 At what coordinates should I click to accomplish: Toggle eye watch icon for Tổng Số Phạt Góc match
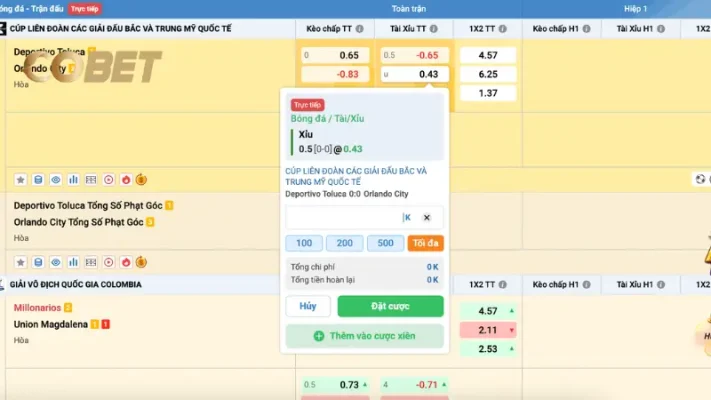coord(56,262)
